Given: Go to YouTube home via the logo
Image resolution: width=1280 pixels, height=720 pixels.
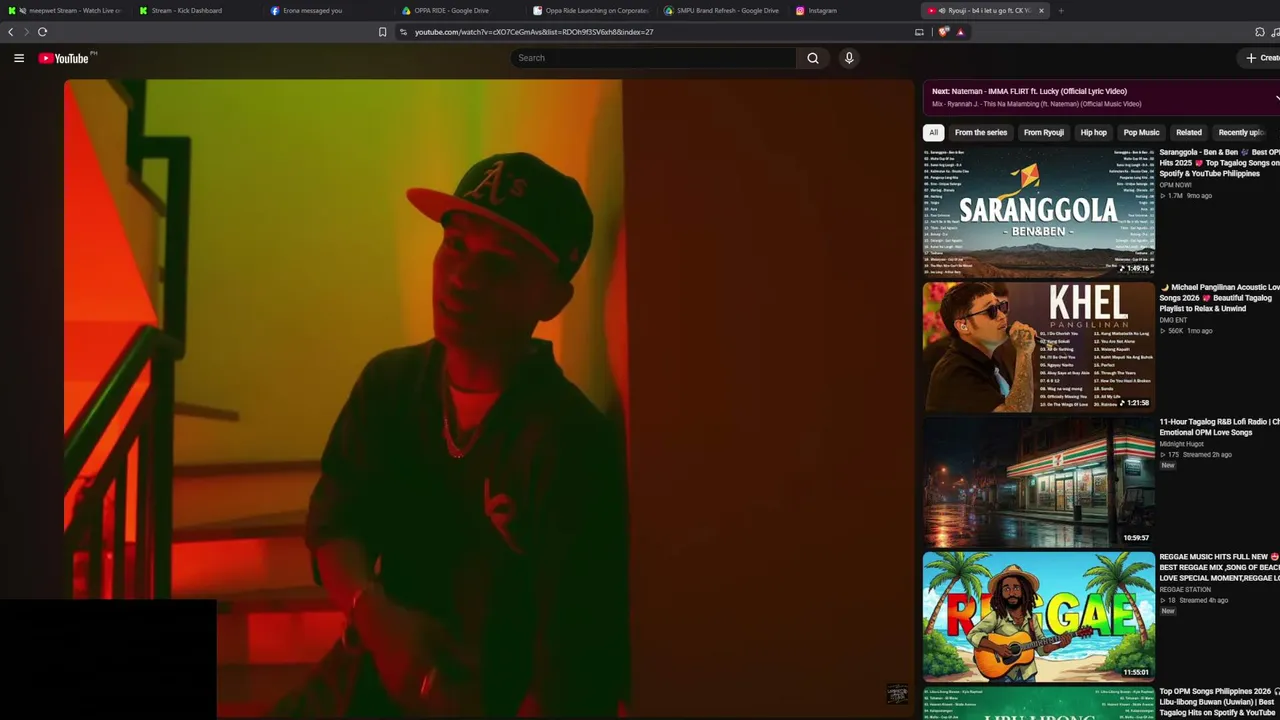Looking at the screenshot, I should 64,58.
